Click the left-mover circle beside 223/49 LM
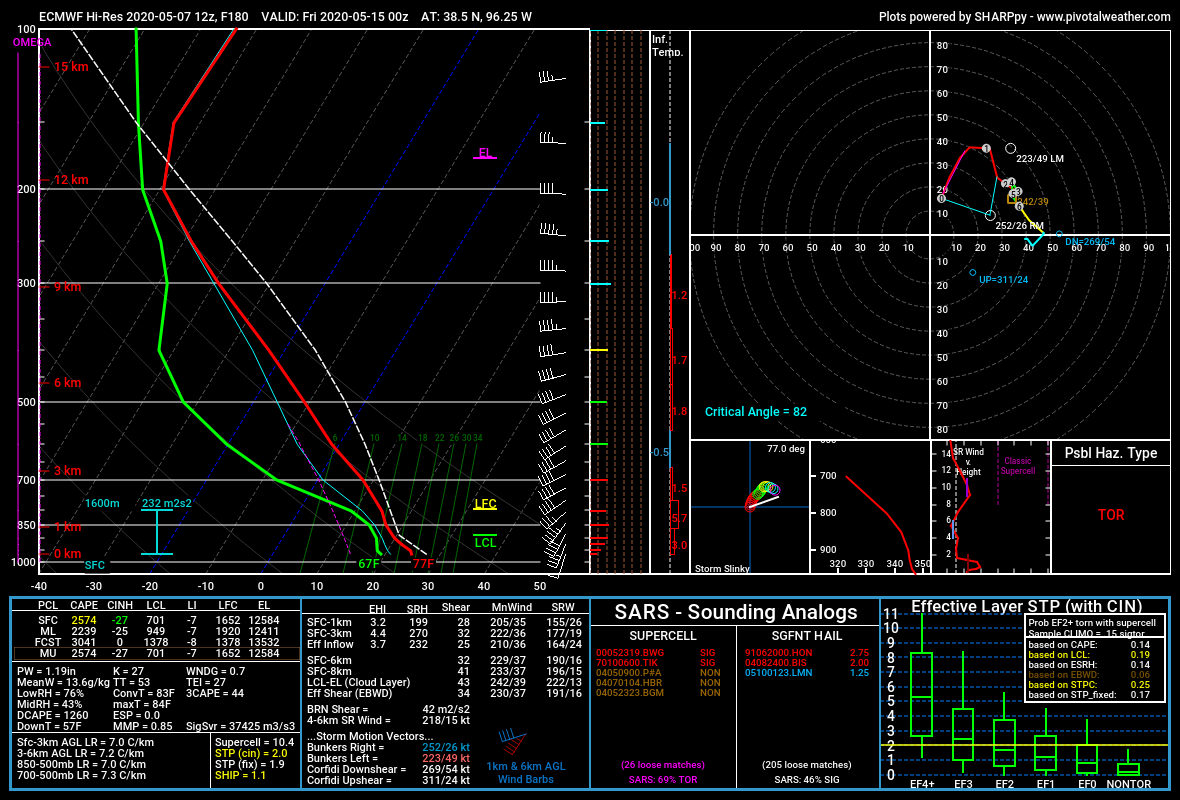 tap(1011, 149)
